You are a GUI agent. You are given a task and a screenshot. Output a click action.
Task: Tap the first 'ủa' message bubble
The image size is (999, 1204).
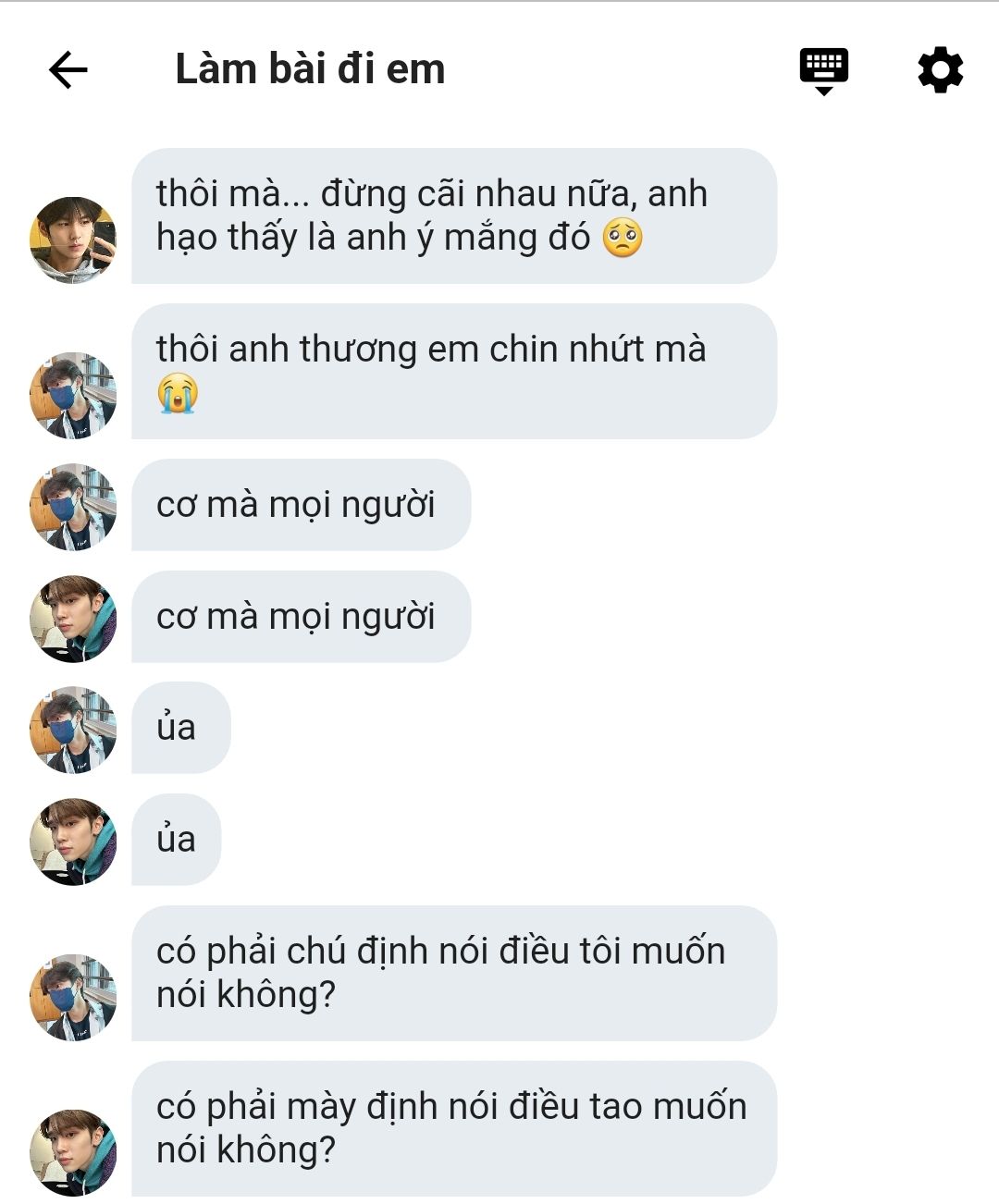pos(180,728)
